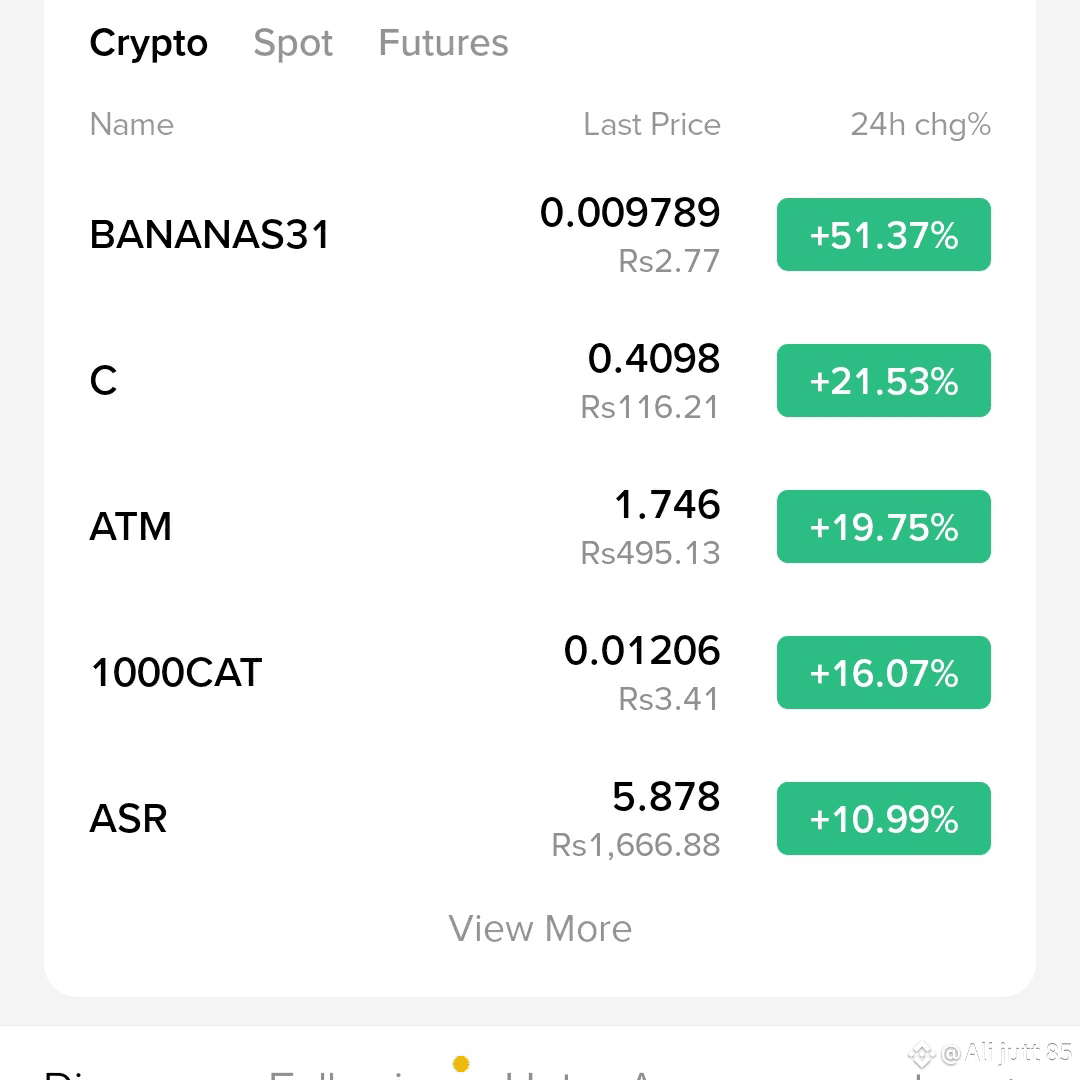Open the 1000CAT listing
The width and height of the screenshot is (1080, 1080).
click(x=540, y=672)
